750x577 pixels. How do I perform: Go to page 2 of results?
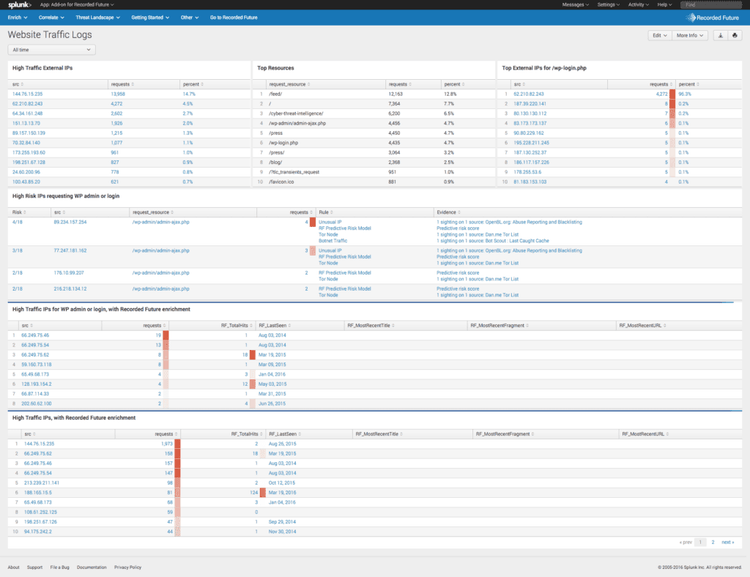[712, 541]
